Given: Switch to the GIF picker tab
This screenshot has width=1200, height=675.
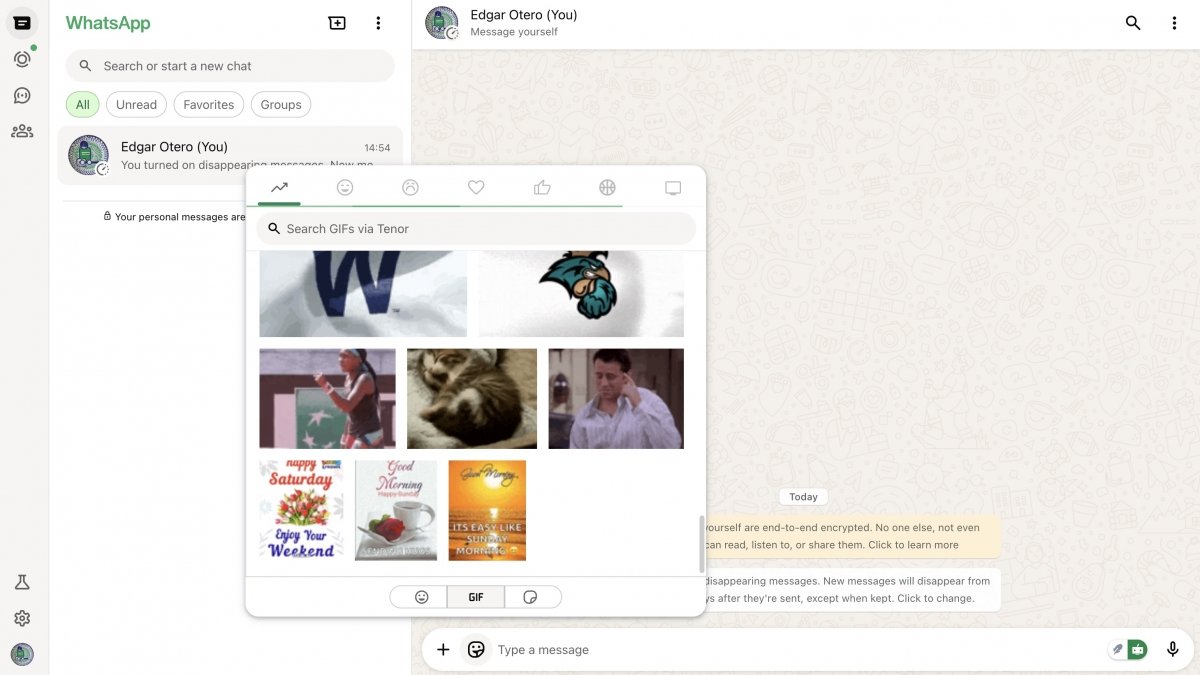Looking at the screenshot, I should 476,597.
